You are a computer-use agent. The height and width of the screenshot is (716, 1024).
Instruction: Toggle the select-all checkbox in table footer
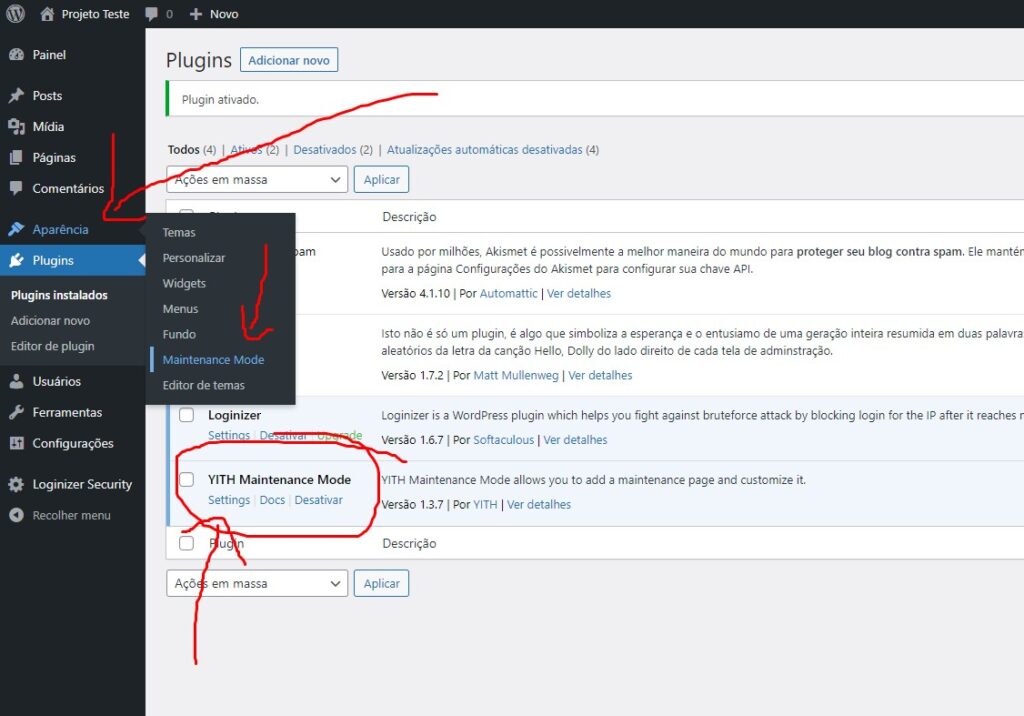tap(187, 543)
